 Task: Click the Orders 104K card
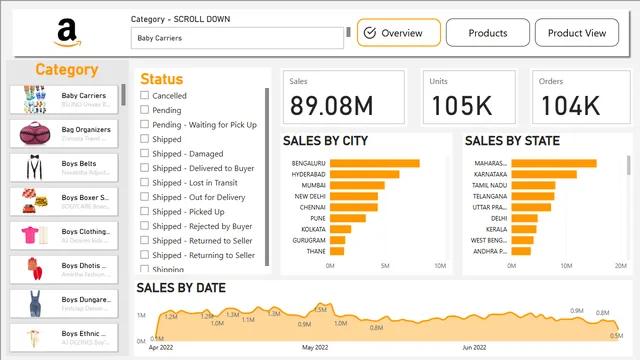coord(581,97)
